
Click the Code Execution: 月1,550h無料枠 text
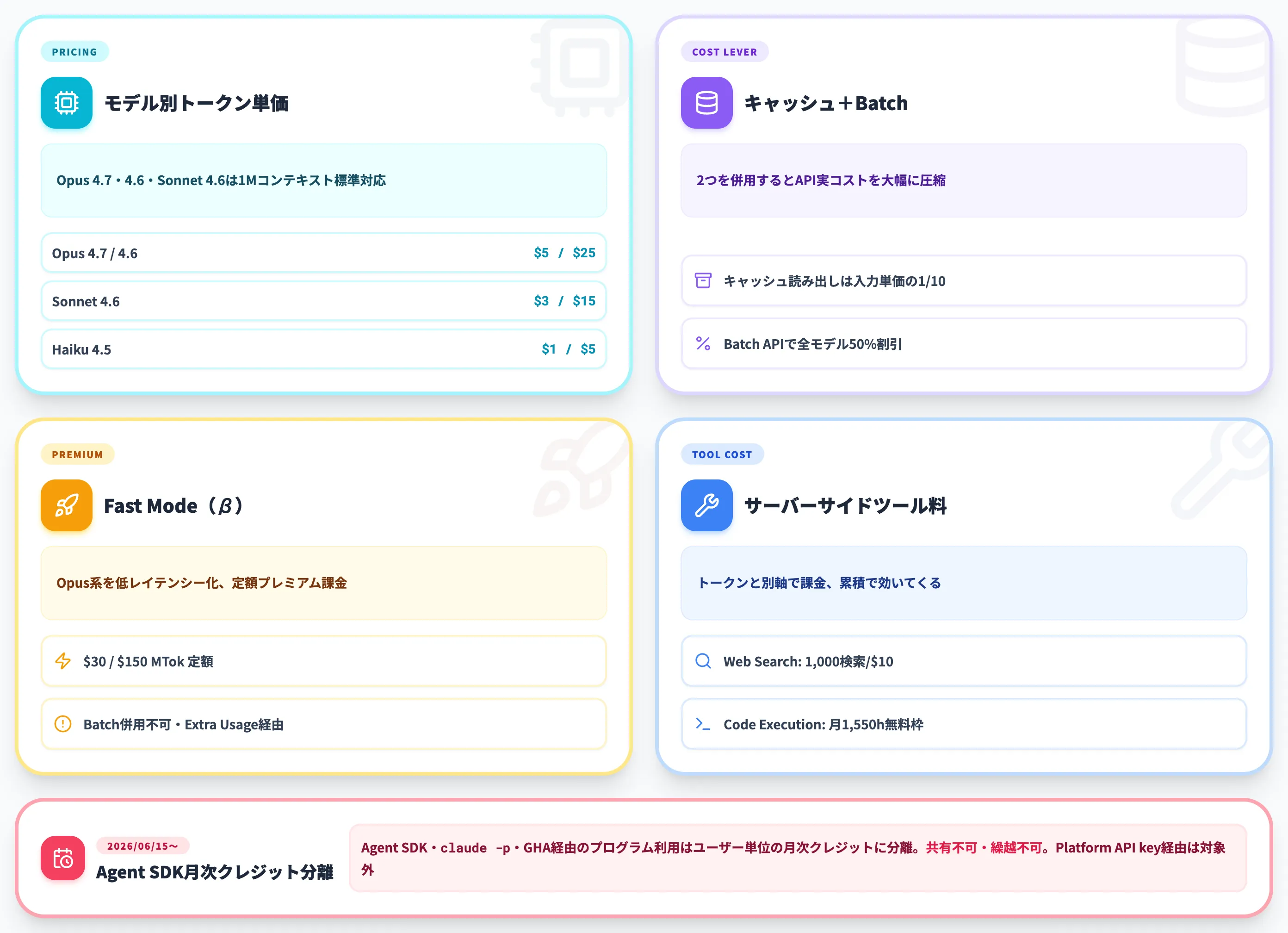pos(824,725)
